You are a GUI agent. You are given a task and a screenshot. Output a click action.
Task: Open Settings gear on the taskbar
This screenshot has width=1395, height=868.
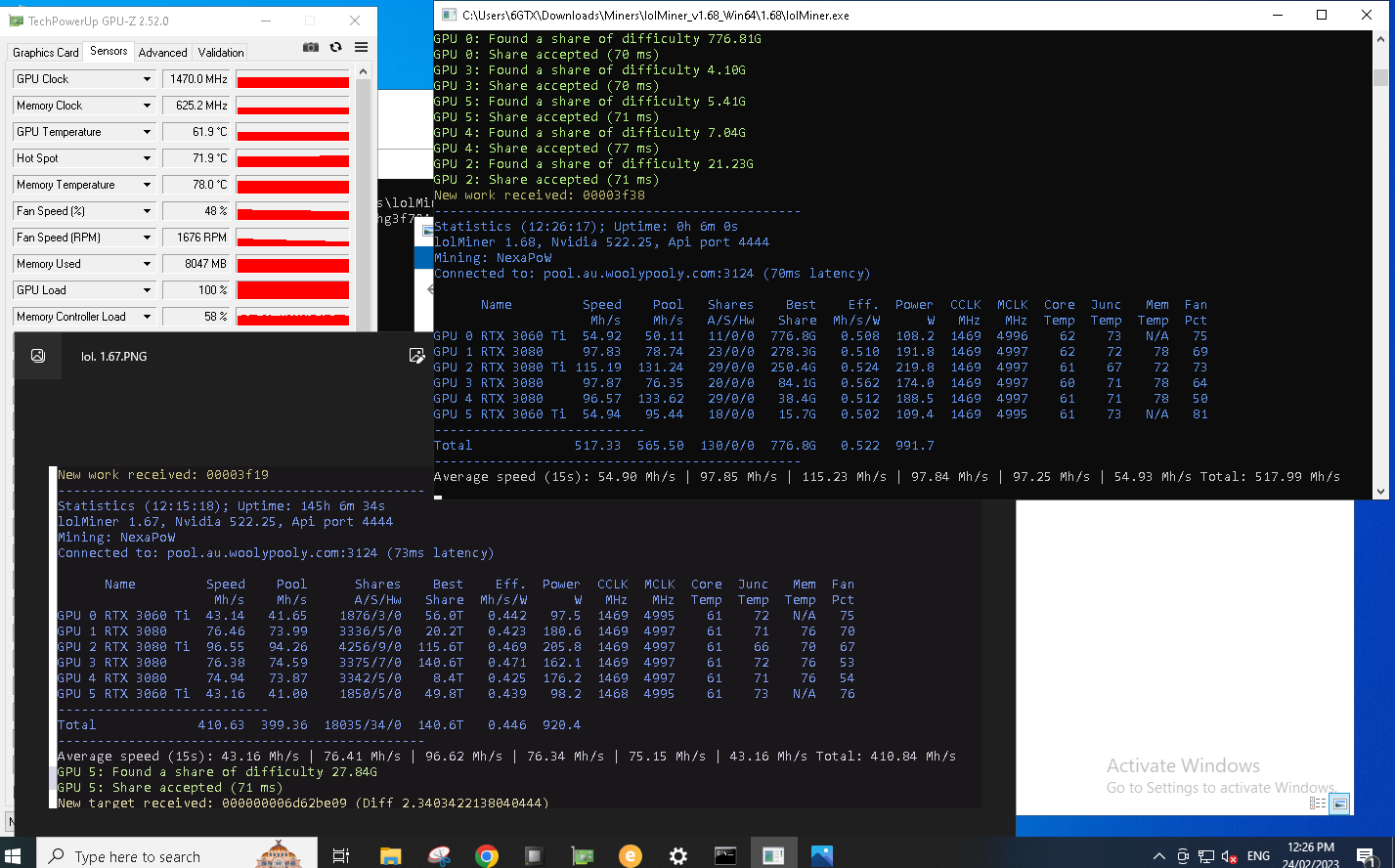[x=678, y=856]
